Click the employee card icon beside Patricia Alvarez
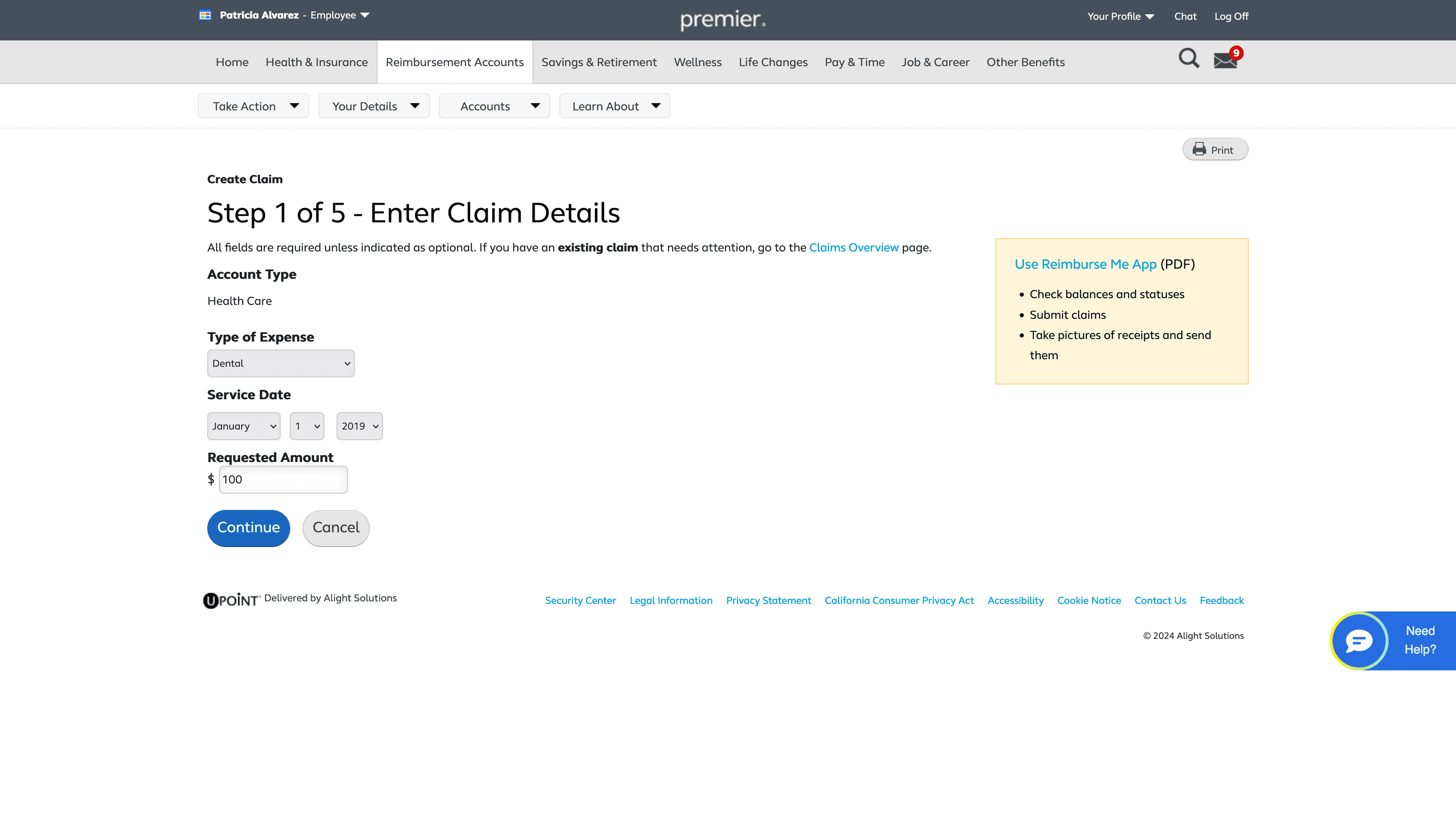Viewport: 1456px width, 838px height. [205, 16]
